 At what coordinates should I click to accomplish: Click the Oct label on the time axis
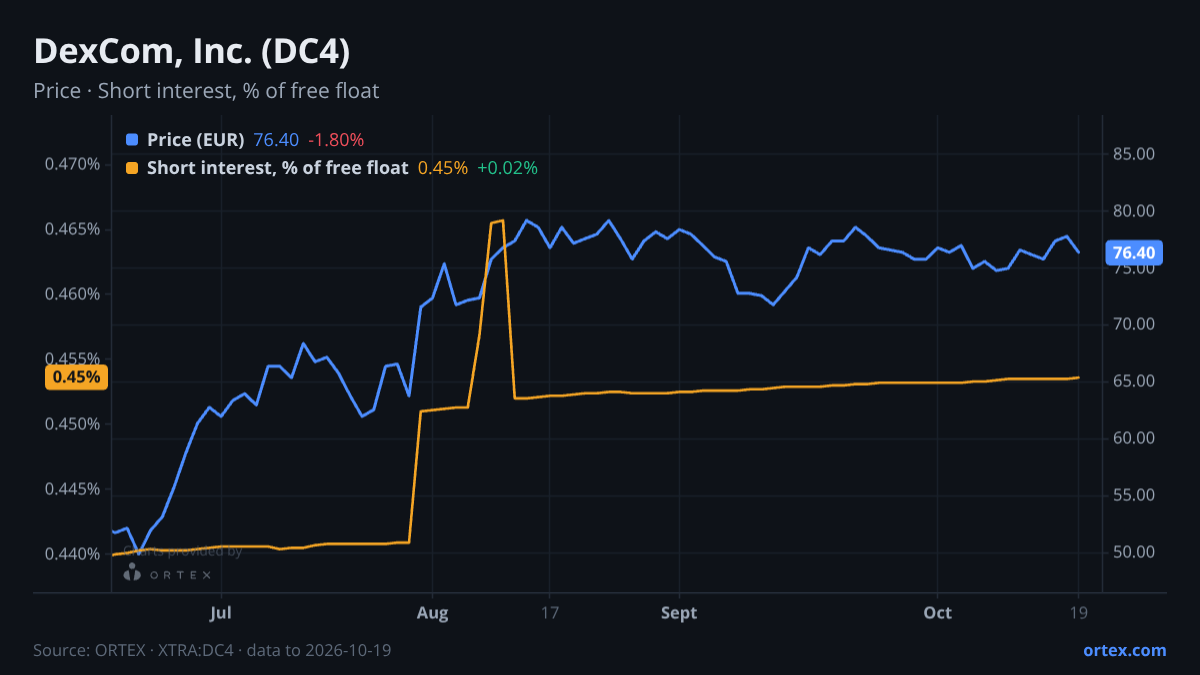pyautogui.click(x=938, y=612)
